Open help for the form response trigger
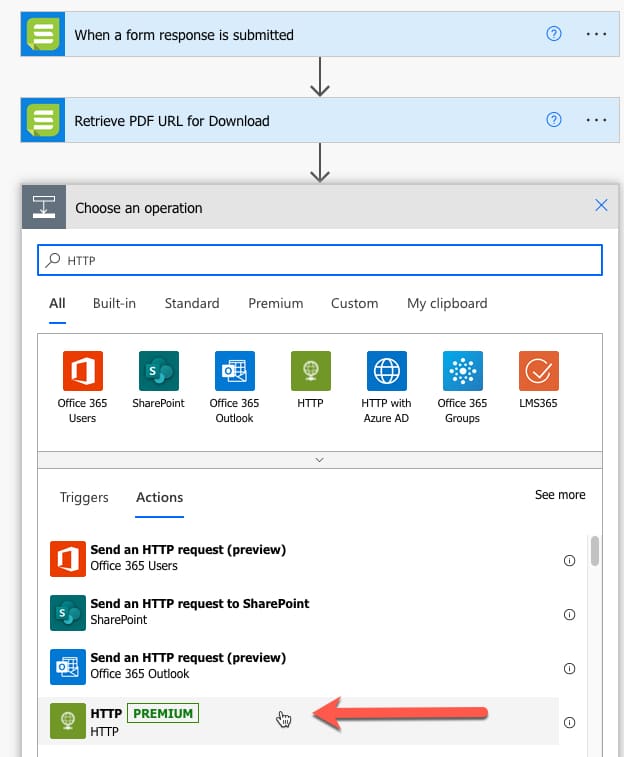The image size is (624, 757). [x=554, y=34]
